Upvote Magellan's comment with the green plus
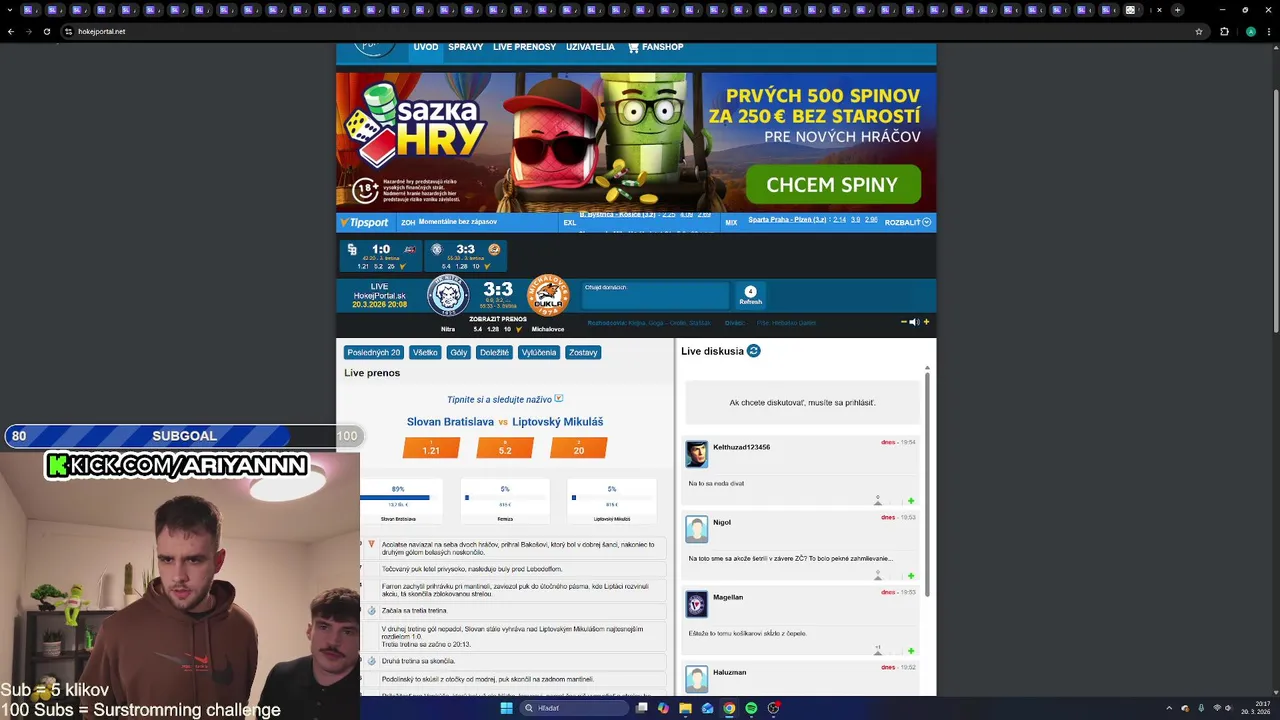1280x720 pixels. 911,651
